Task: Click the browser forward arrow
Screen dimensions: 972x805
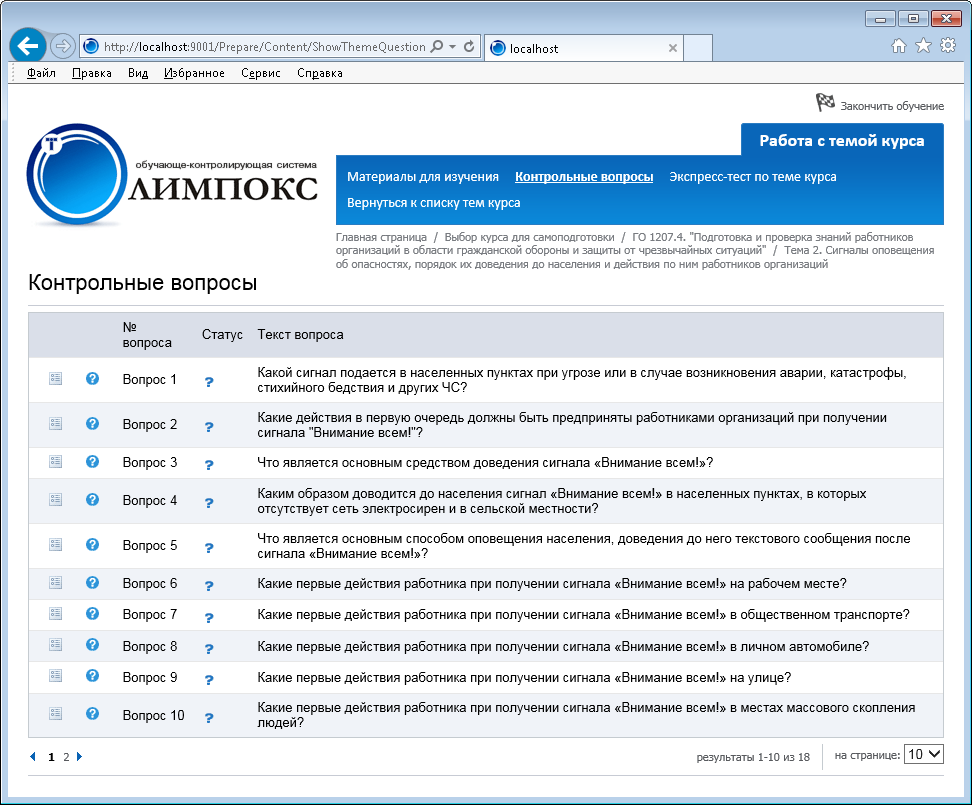Action: [x=63, y=46]
